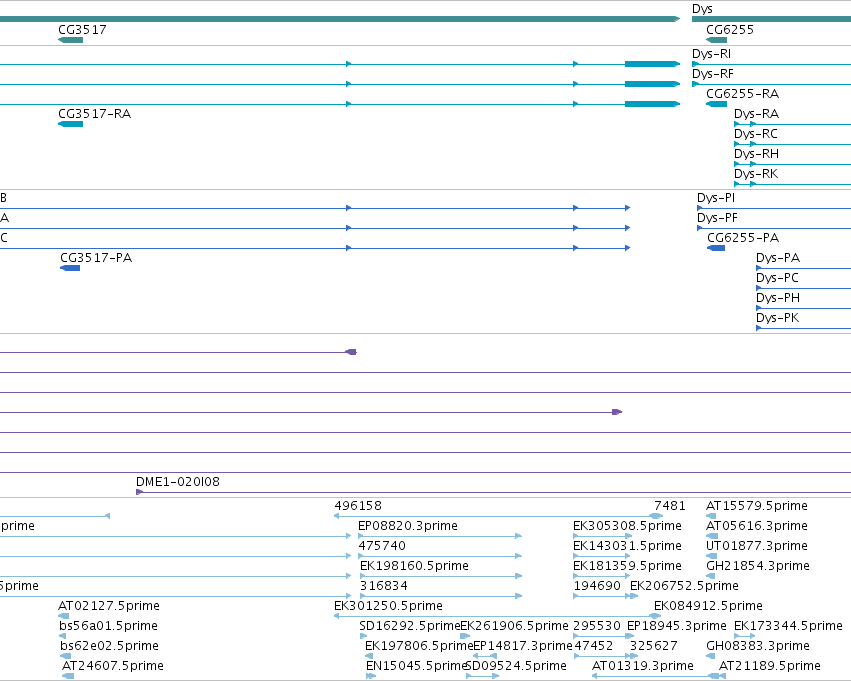
Task: Select the Dys-RA transcript label
Action: click(x=757, y=114)
